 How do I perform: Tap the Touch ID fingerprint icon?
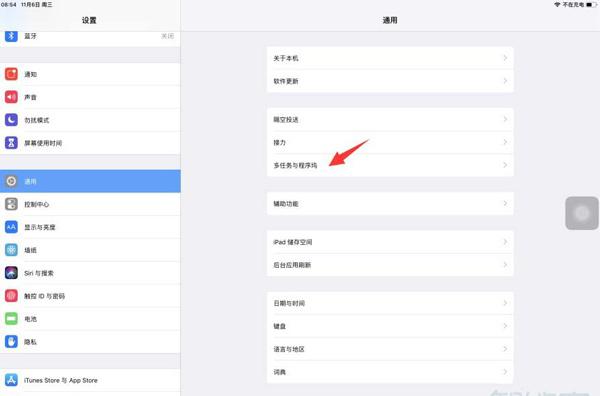(x=11, y=296)
